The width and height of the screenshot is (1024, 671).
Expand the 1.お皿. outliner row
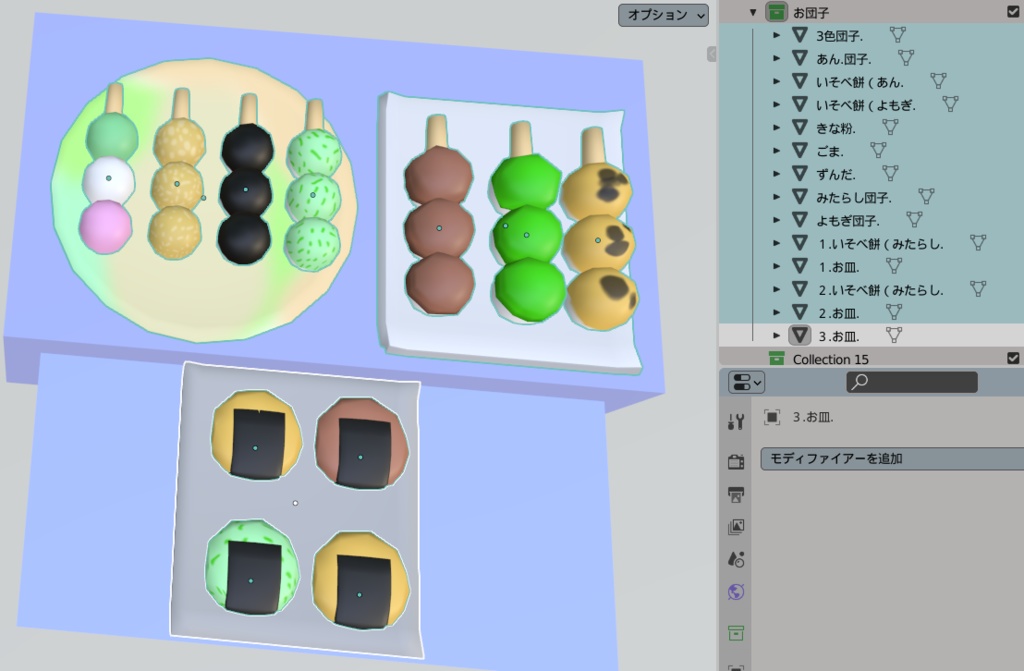point(776,266)
